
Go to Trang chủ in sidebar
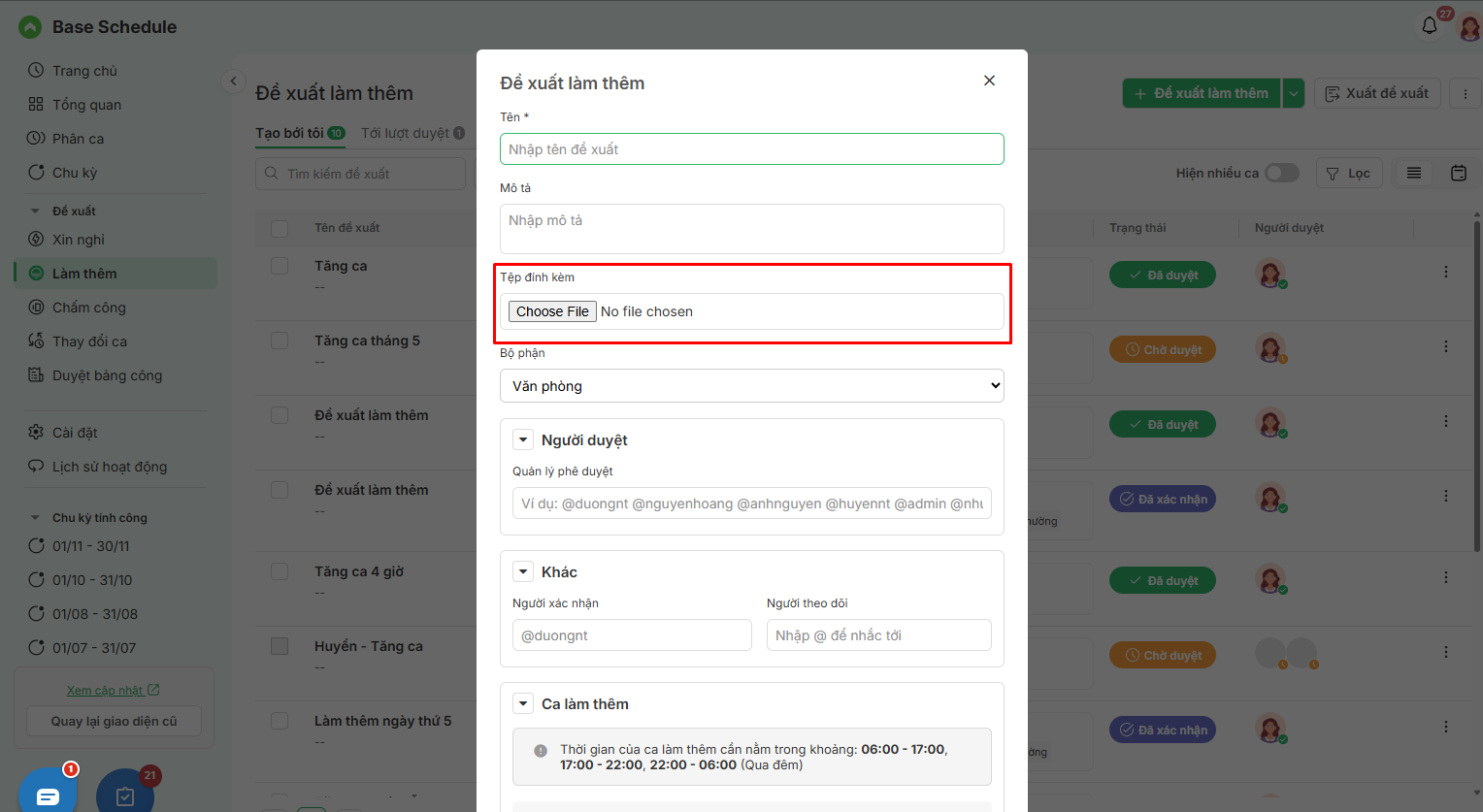(x=84, y=71)
